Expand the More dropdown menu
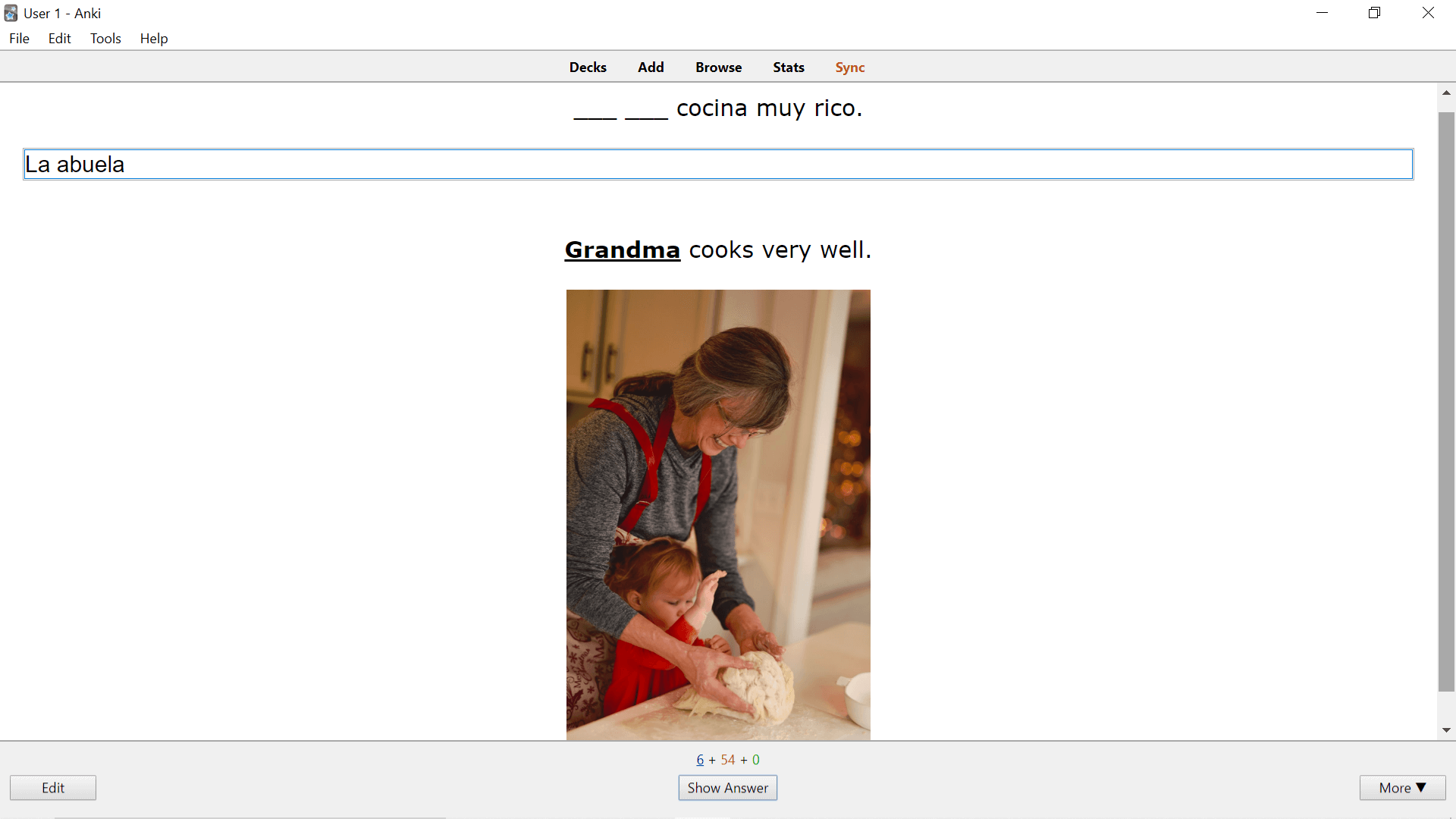This screenshot has width=1456, height=819. coord(1402,788)
